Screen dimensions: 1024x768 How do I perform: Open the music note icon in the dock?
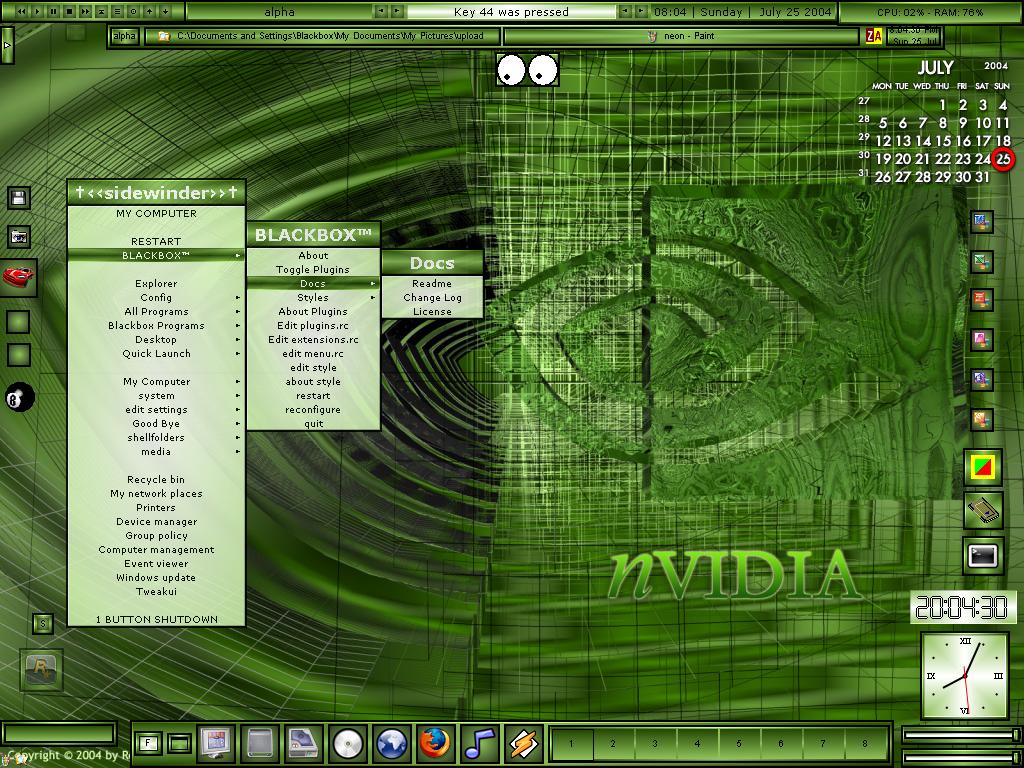[480, 743]
